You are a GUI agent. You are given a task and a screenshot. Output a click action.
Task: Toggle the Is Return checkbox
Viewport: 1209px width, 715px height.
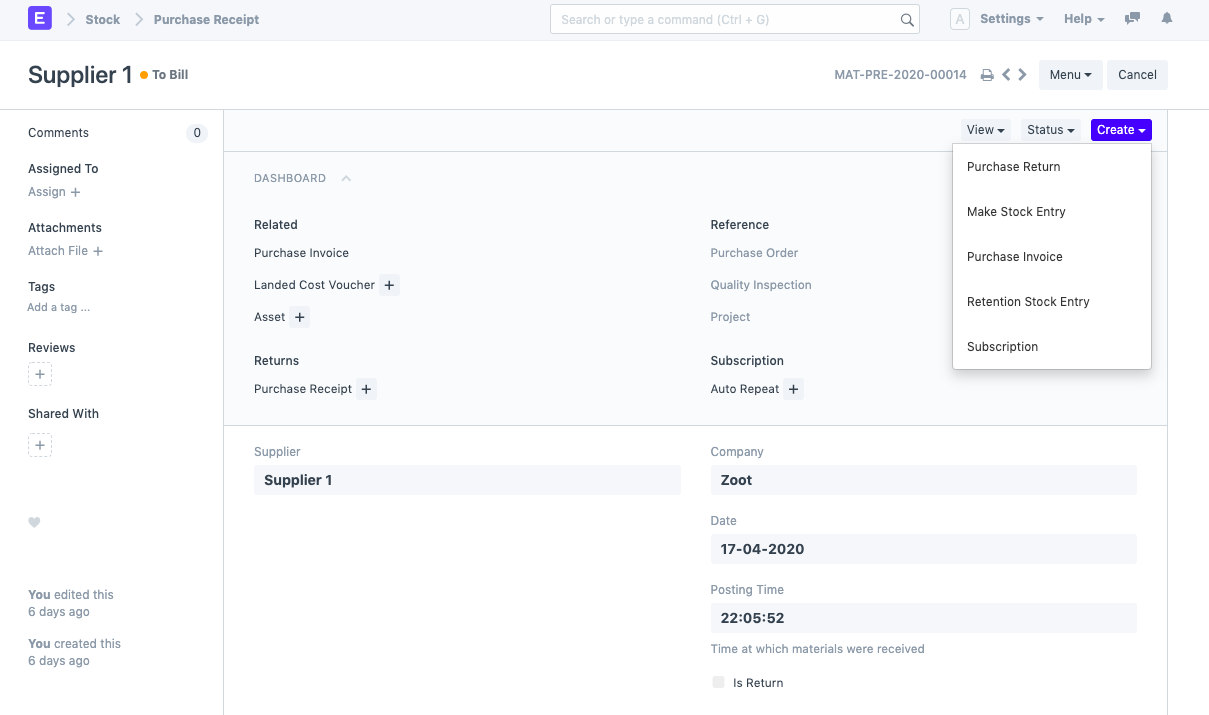(x=718, y=683)
